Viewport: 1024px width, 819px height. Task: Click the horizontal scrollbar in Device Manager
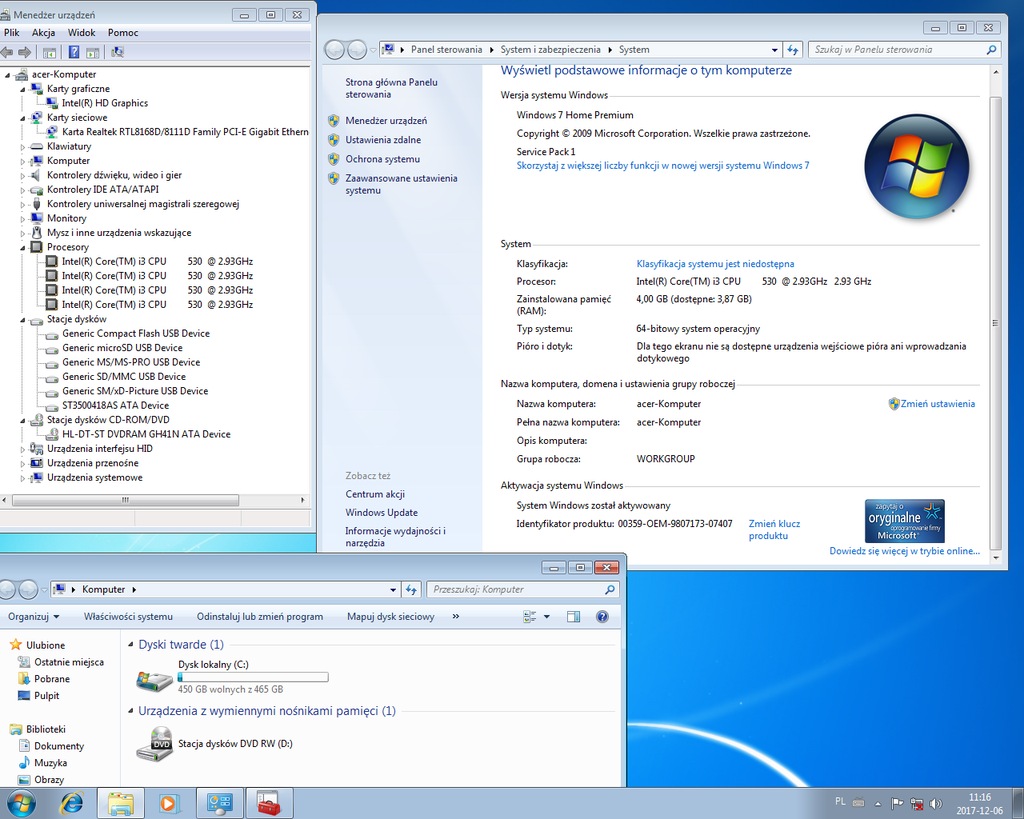click(125, 500)
